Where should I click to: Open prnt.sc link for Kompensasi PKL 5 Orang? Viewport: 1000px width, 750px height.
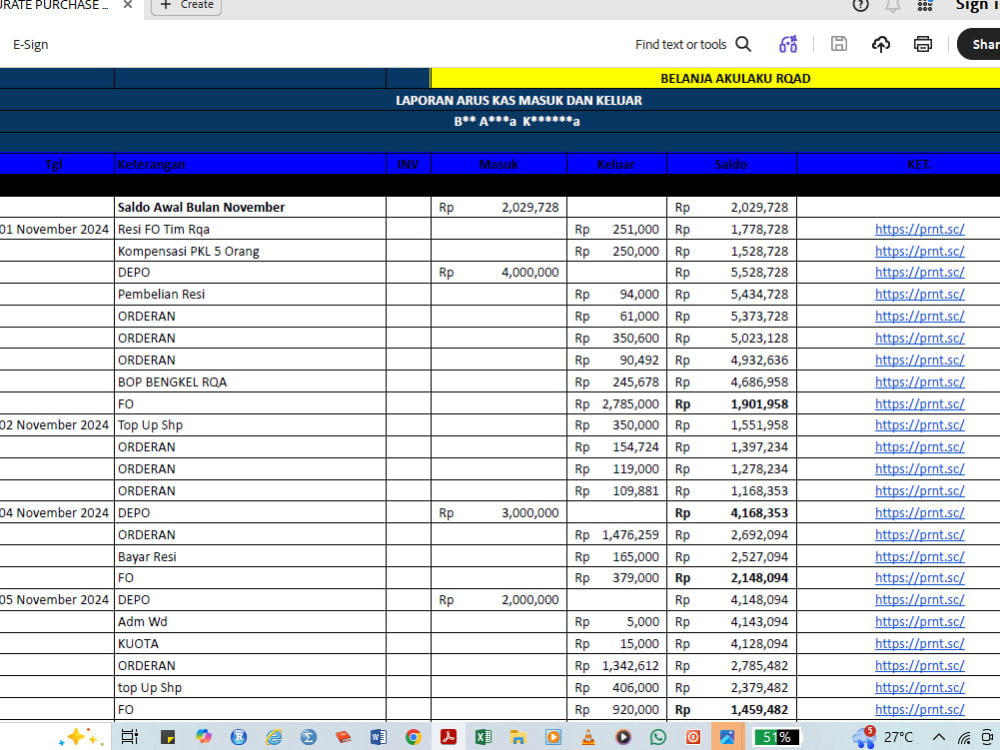click(919, 251)
